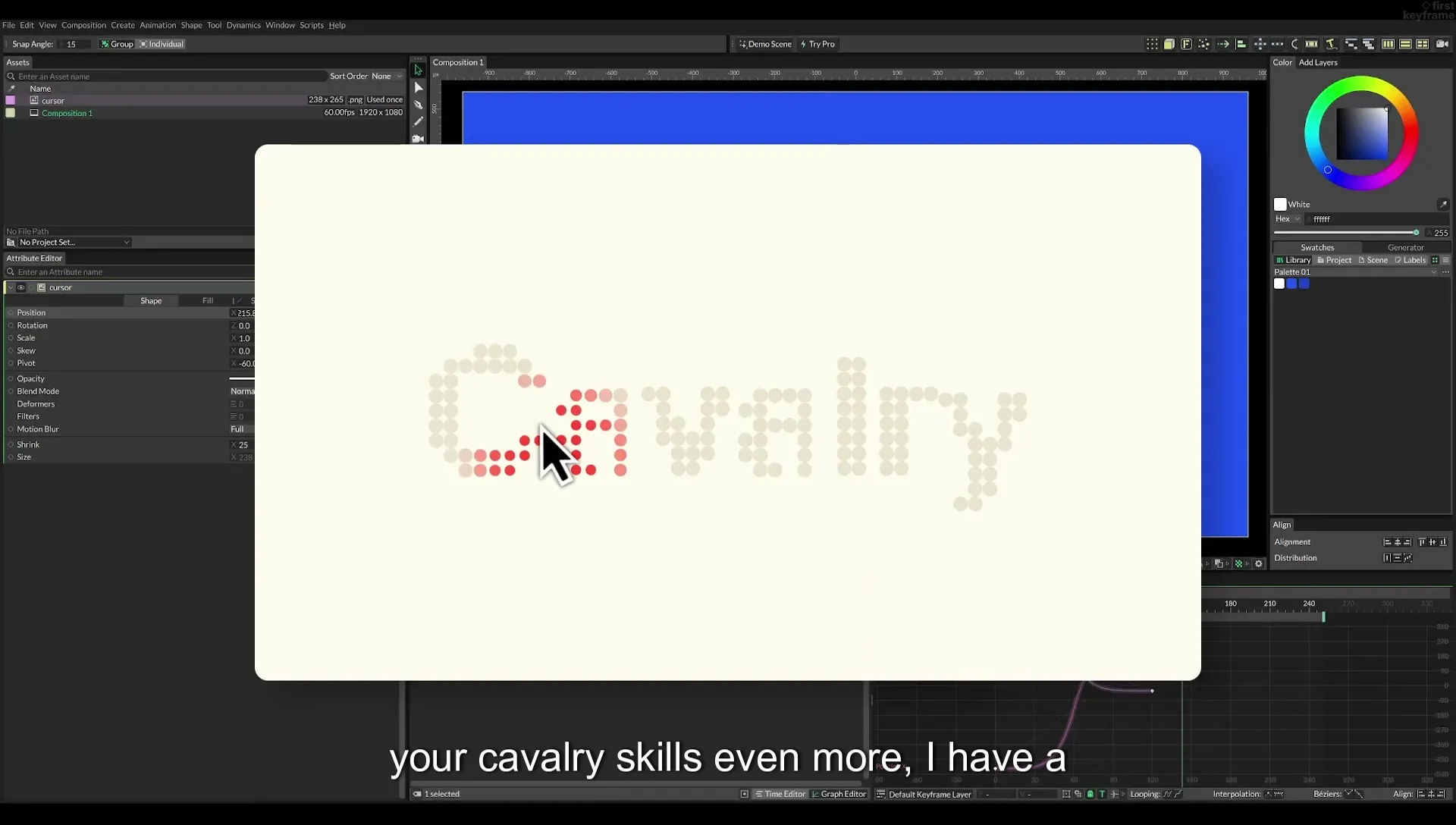Open the Animation menu

(x=158, y=25)
